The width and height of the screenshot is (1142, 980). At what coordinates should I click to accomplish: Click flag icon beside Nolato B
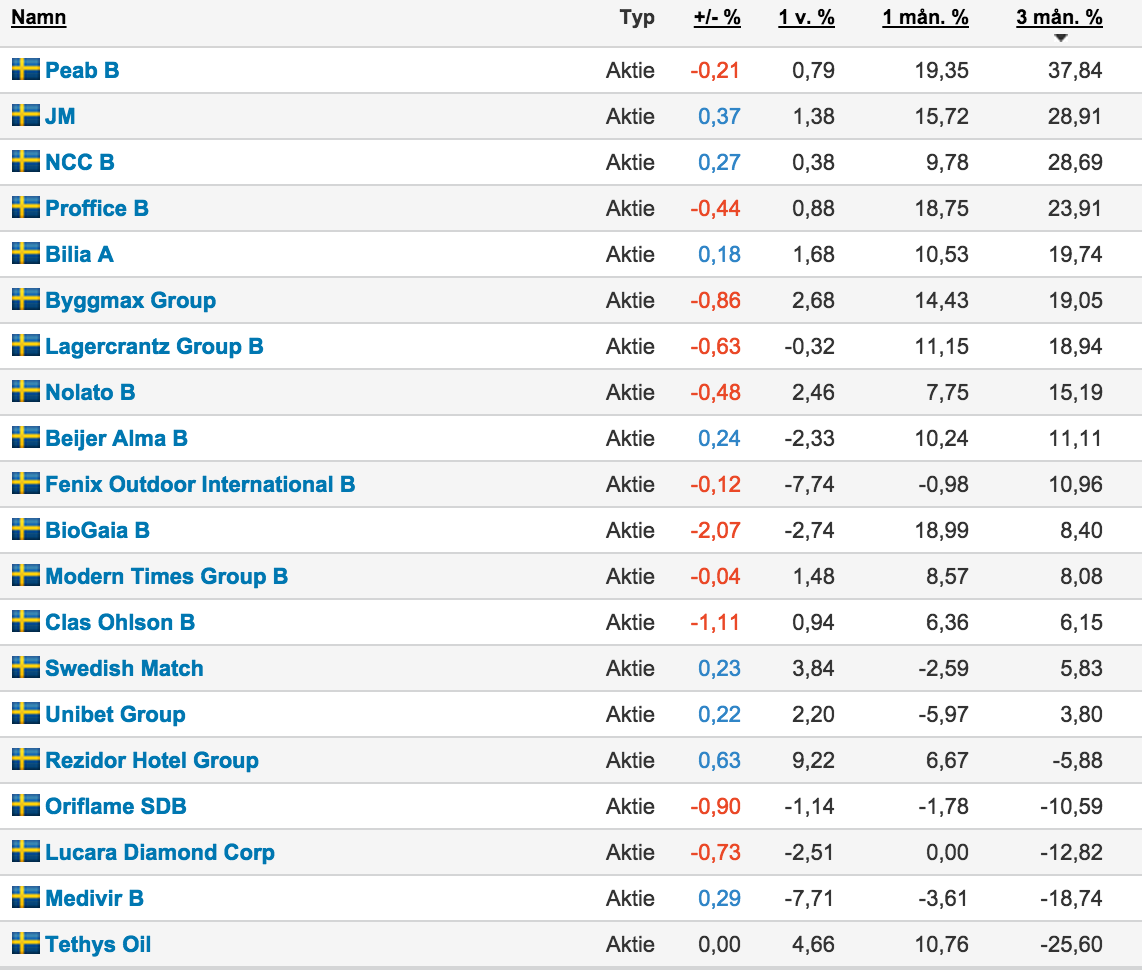(x=26, y=391)
